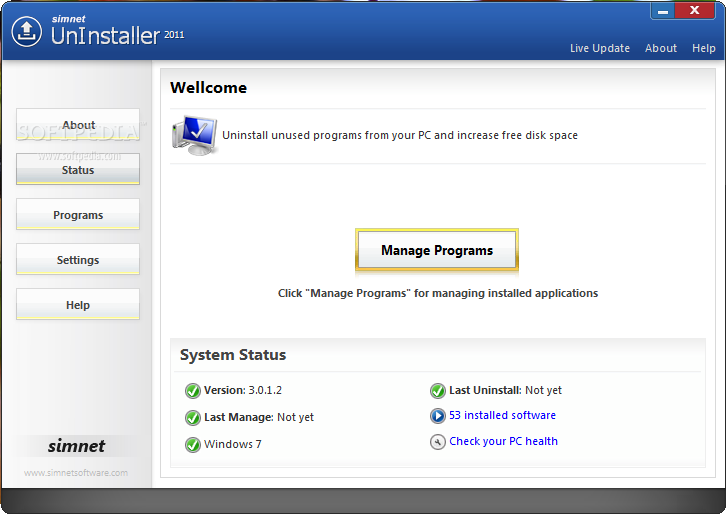Viewport: 726px width, 514px height.
Task: Click the green check beside Windows 7
Action: 193,445
